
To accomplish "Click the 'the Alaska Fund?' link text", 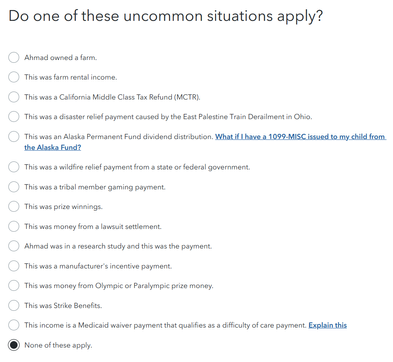I will click(53, 147).
